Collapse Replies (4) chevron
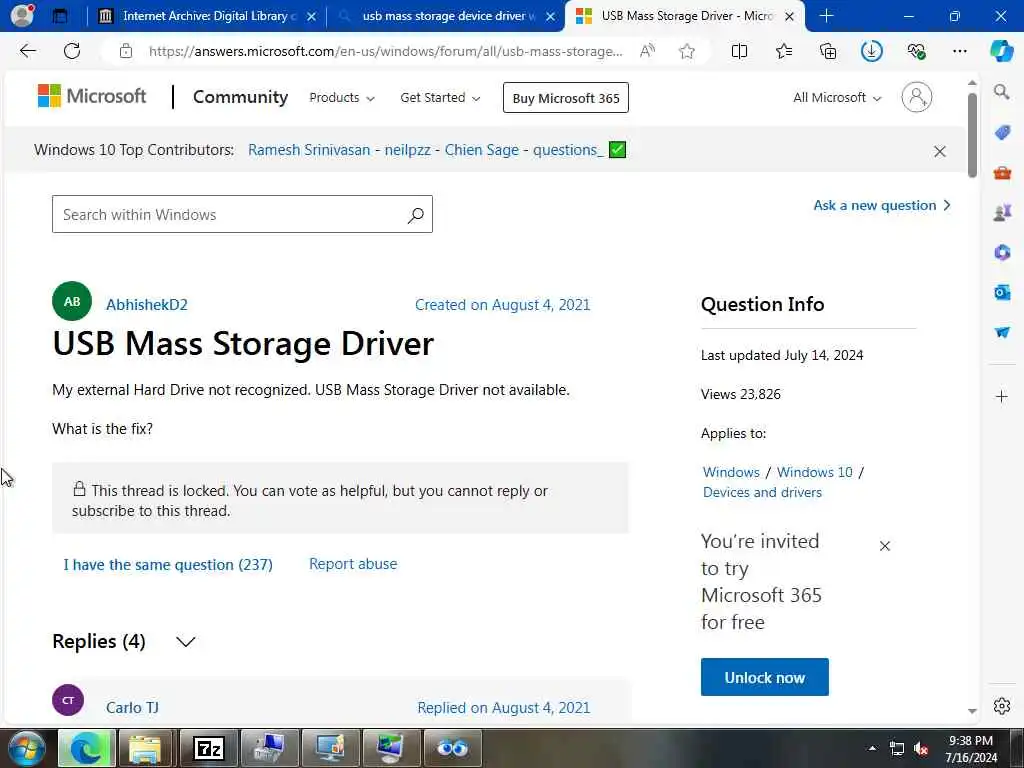The image size is (1024, 768). [x=185, y=642]
